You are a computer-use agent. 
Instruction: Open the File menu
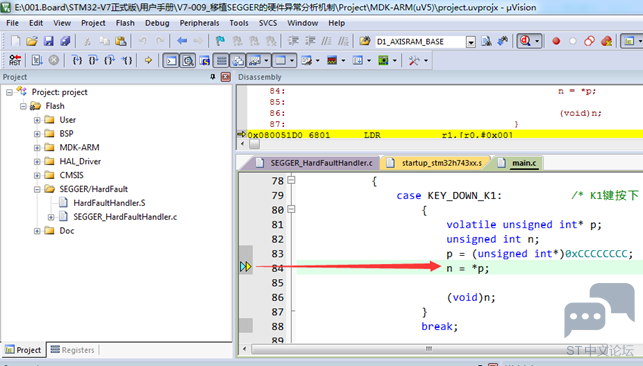click(12, 23)
